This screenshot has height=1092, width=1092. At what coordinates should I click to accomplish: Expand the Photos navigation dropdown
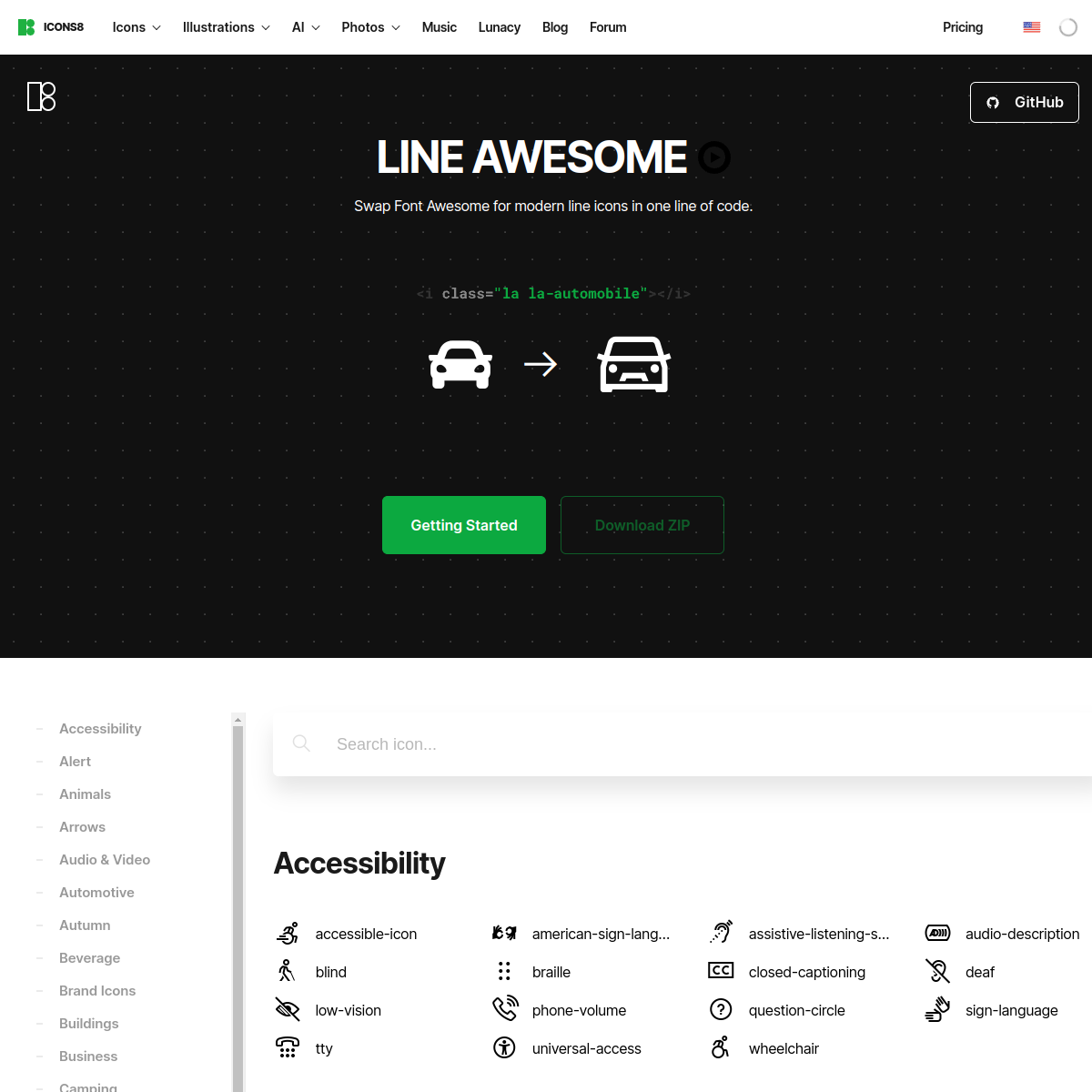(x=370, y=27)
